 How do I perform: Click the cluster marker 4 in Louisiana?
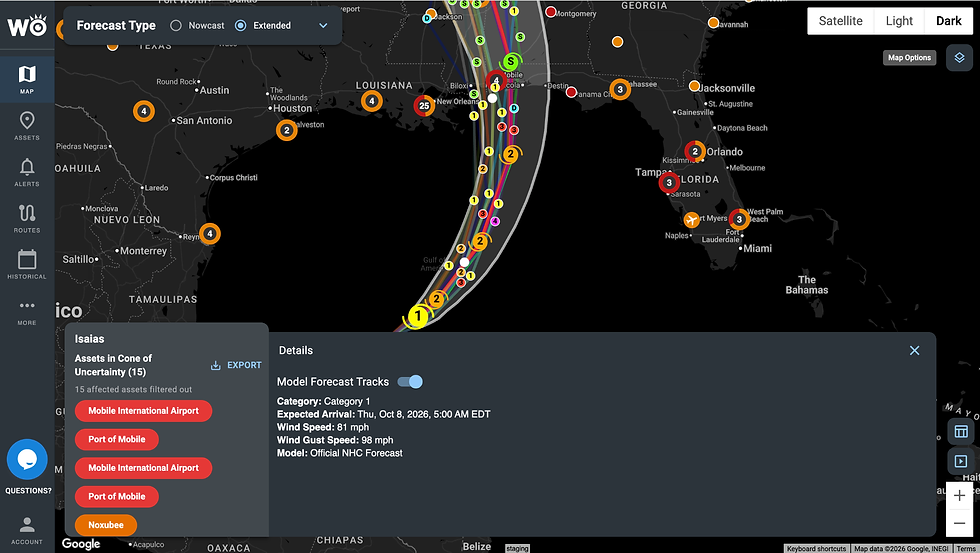click(x=371, y=101)
